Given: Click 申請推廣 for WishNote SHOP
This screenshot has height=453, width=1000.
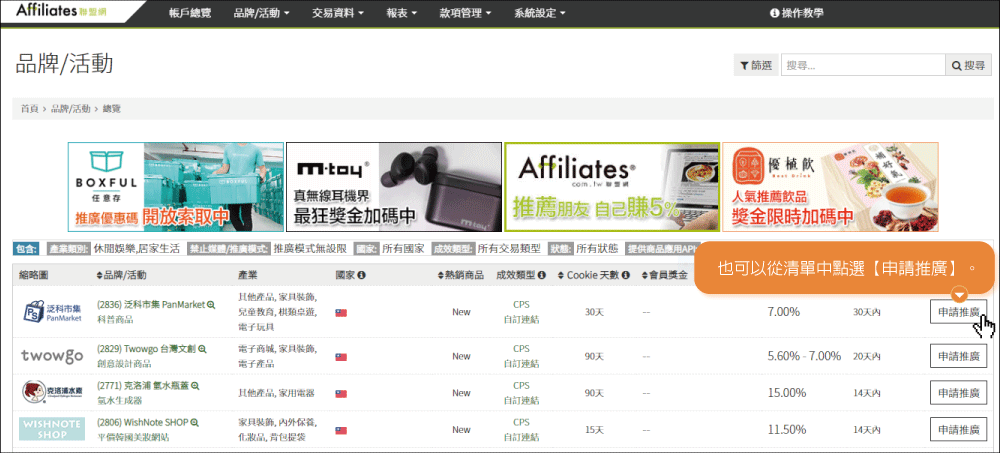Looking at the screenshot, I should 958,429.
